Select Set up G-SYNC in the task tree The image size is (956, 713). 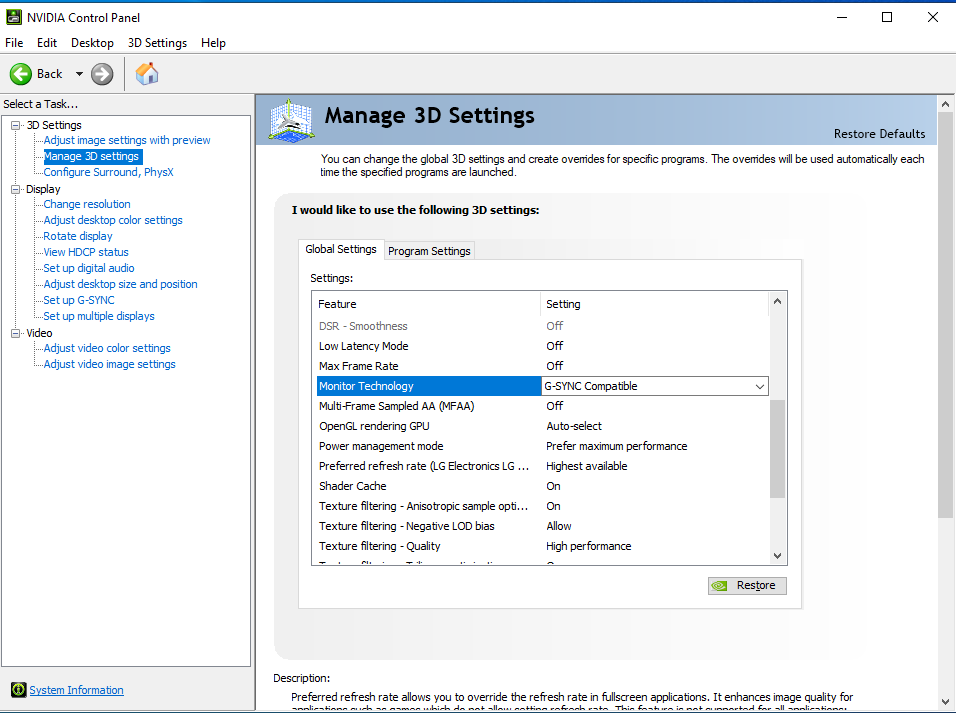coord(79,300)
